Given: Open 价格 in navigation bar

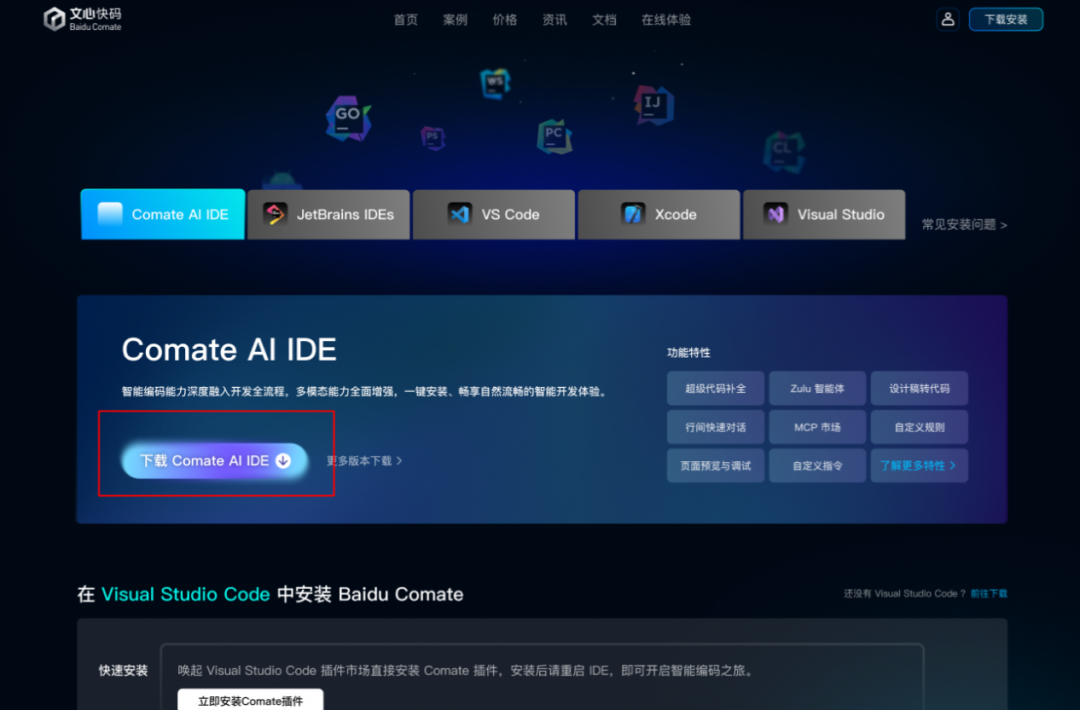Looking at the screenshot, I should [505, 20].
